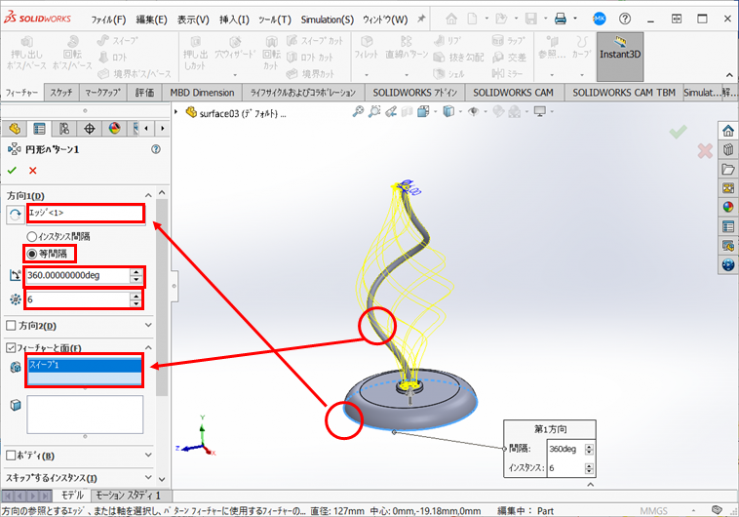This screenshot has height=517, width=739.
Task: Click the reverse direction icon beside エッジ<1>
Action: pos(14,215)
